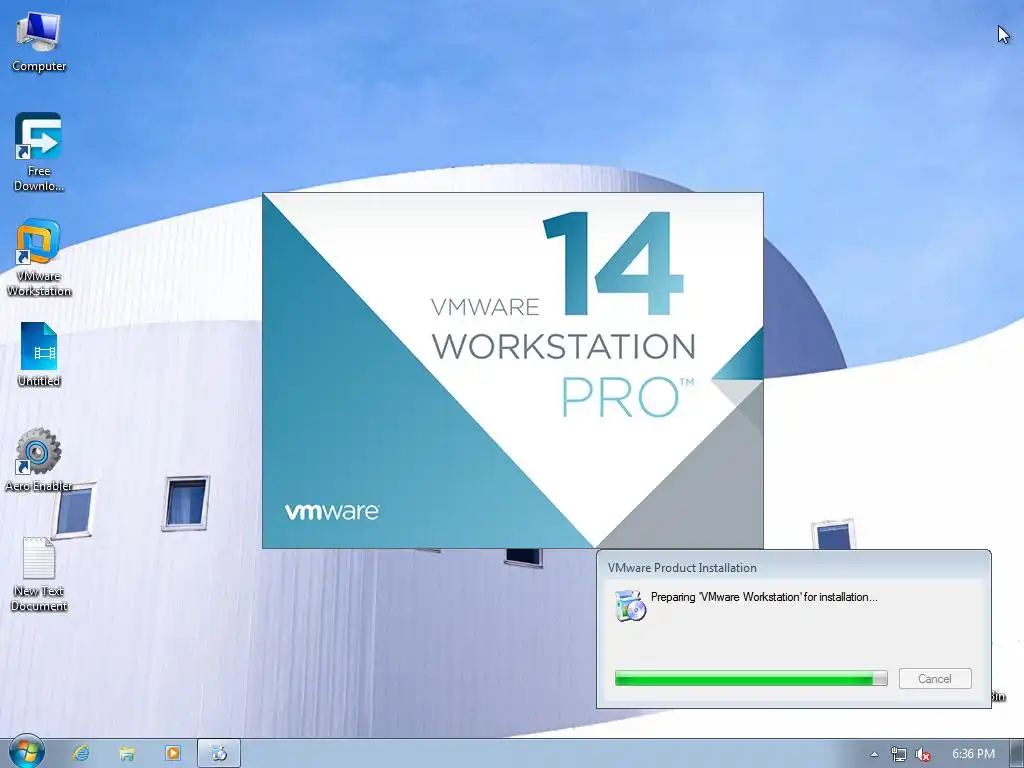The image size is (1024, 768).
Task: Click the muted volume tray icon
Action: (x=923, y=754)
